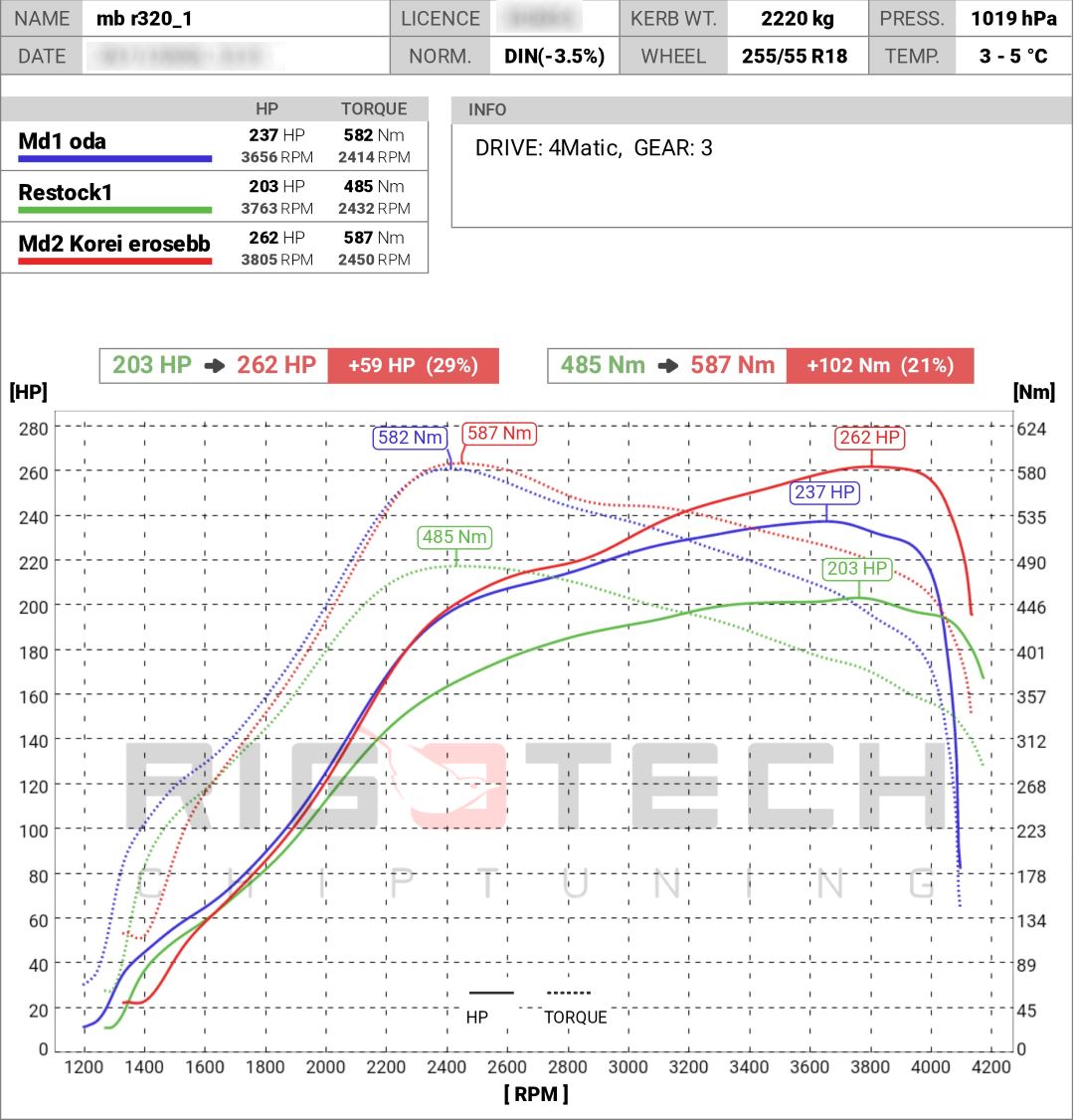Click '3763 RPM' in the Restock1 row
This screenshot has height=1120, width=1074.
coord(277,209)
